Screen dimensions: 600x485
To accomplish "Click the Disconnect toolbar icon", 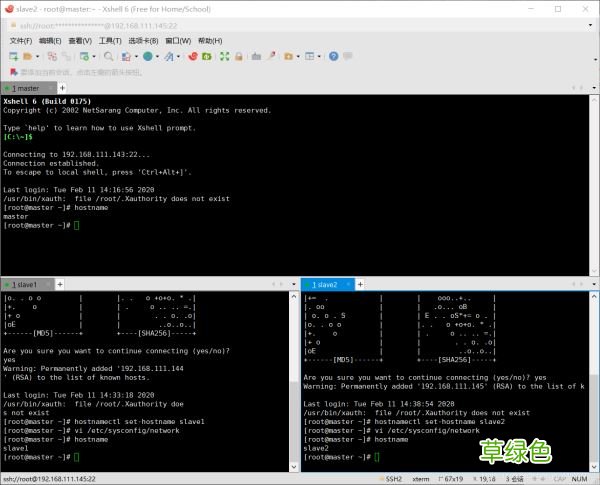I will (67, 57).
